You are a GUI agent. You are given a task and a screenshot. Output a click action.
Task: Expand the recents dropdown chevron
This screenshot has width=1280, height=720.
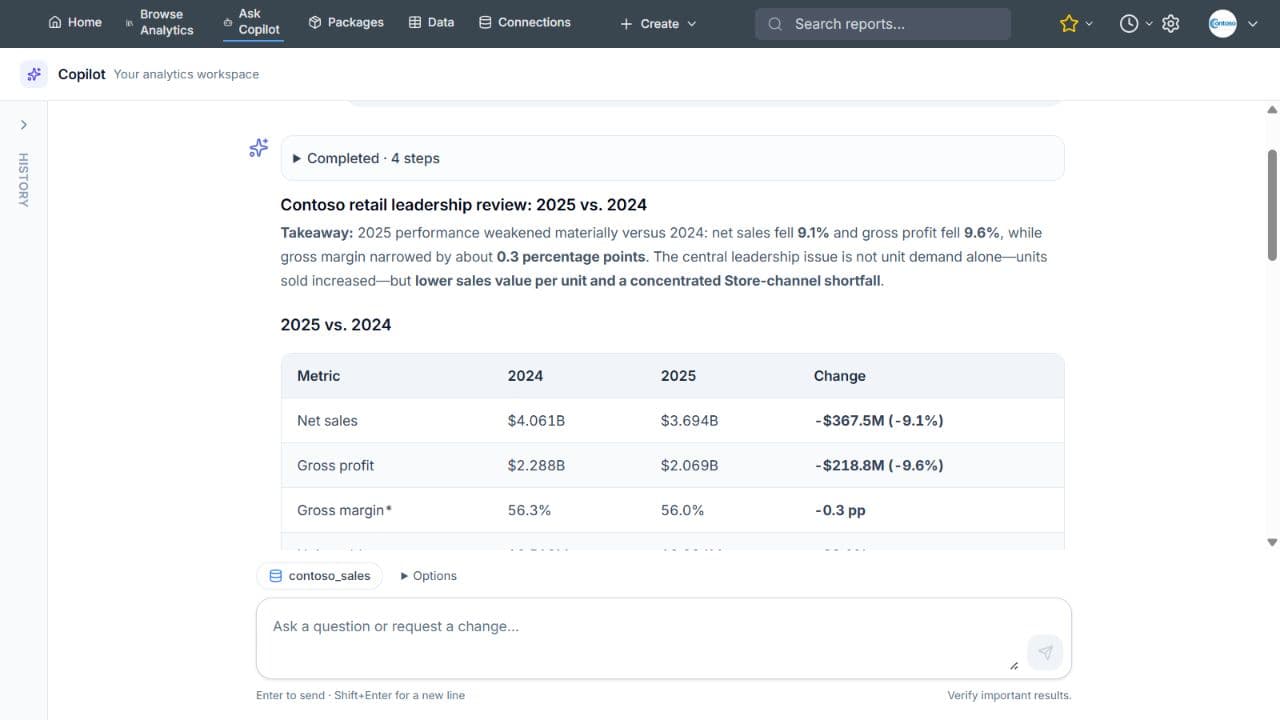click(1148, 23)
